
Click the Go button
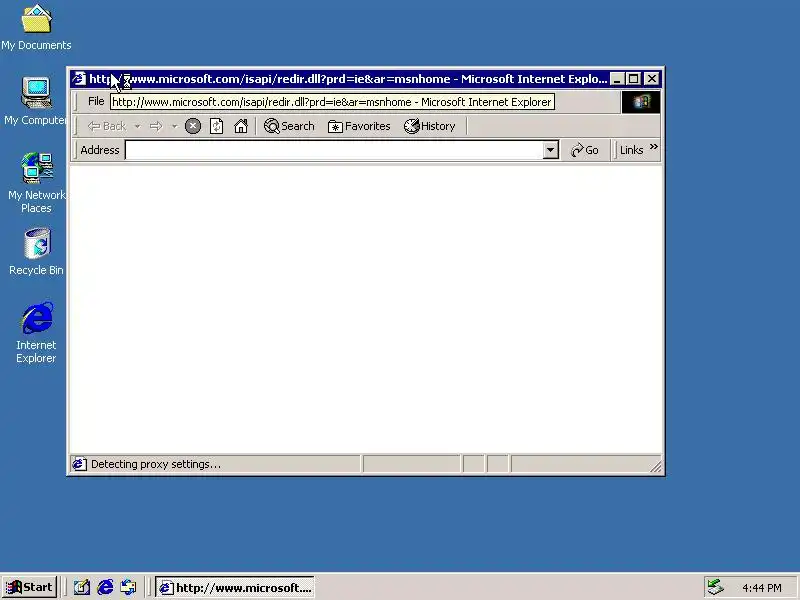click(585, 150)
